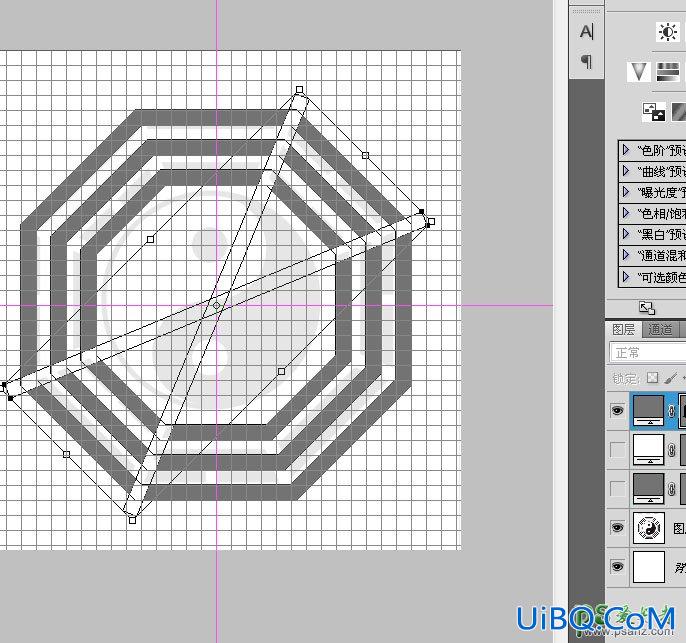Click the rightmost transform corner handle on canvas
686x643 pixels.
click(x=431, y=222)
